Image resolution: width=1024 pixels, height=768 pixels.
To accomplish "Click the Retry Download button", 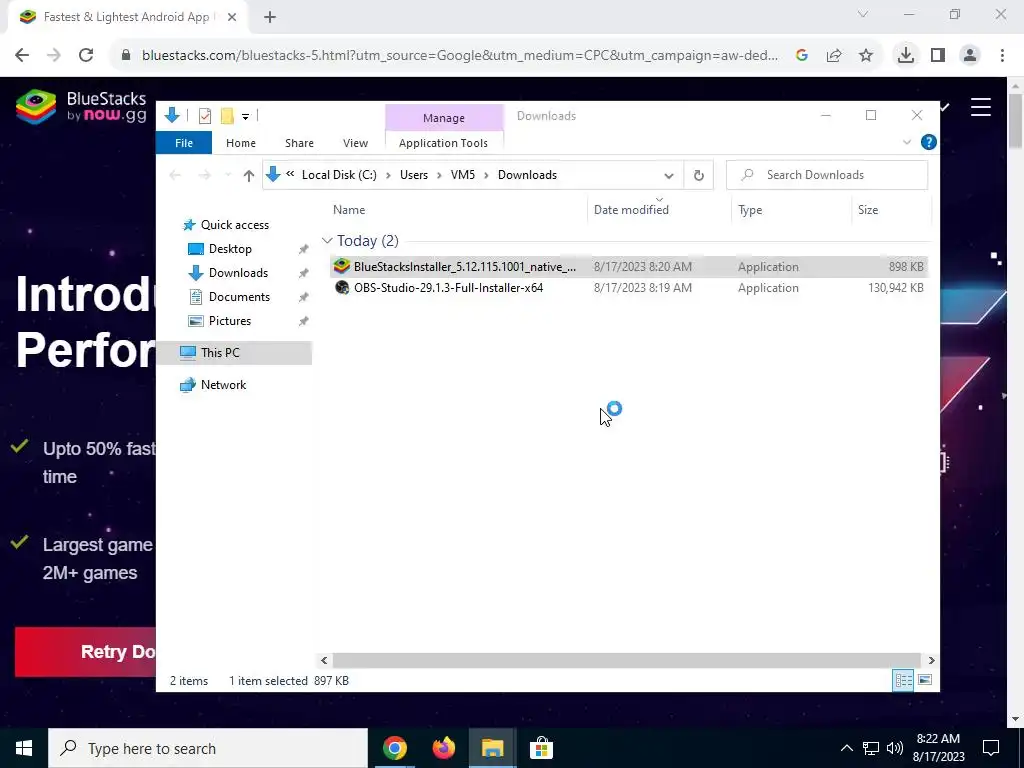I will coord(85,652).
